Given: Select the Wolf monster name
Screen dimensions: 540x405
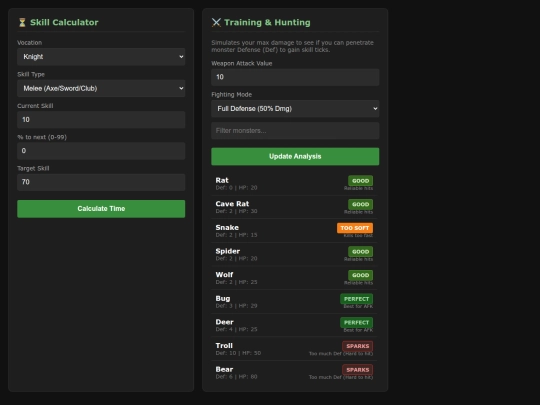Looking at the screenshot, I should (224, 275).
